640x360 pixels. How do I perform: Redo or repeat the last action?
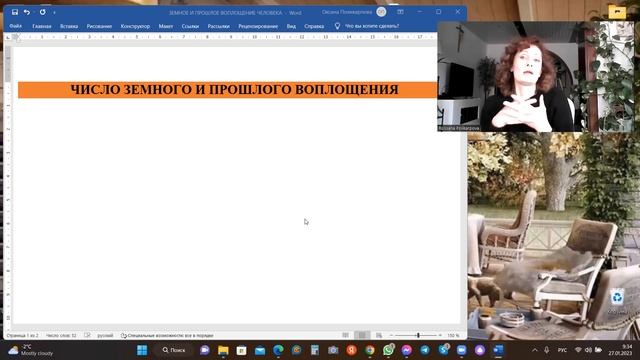click(x=42, y=12)
